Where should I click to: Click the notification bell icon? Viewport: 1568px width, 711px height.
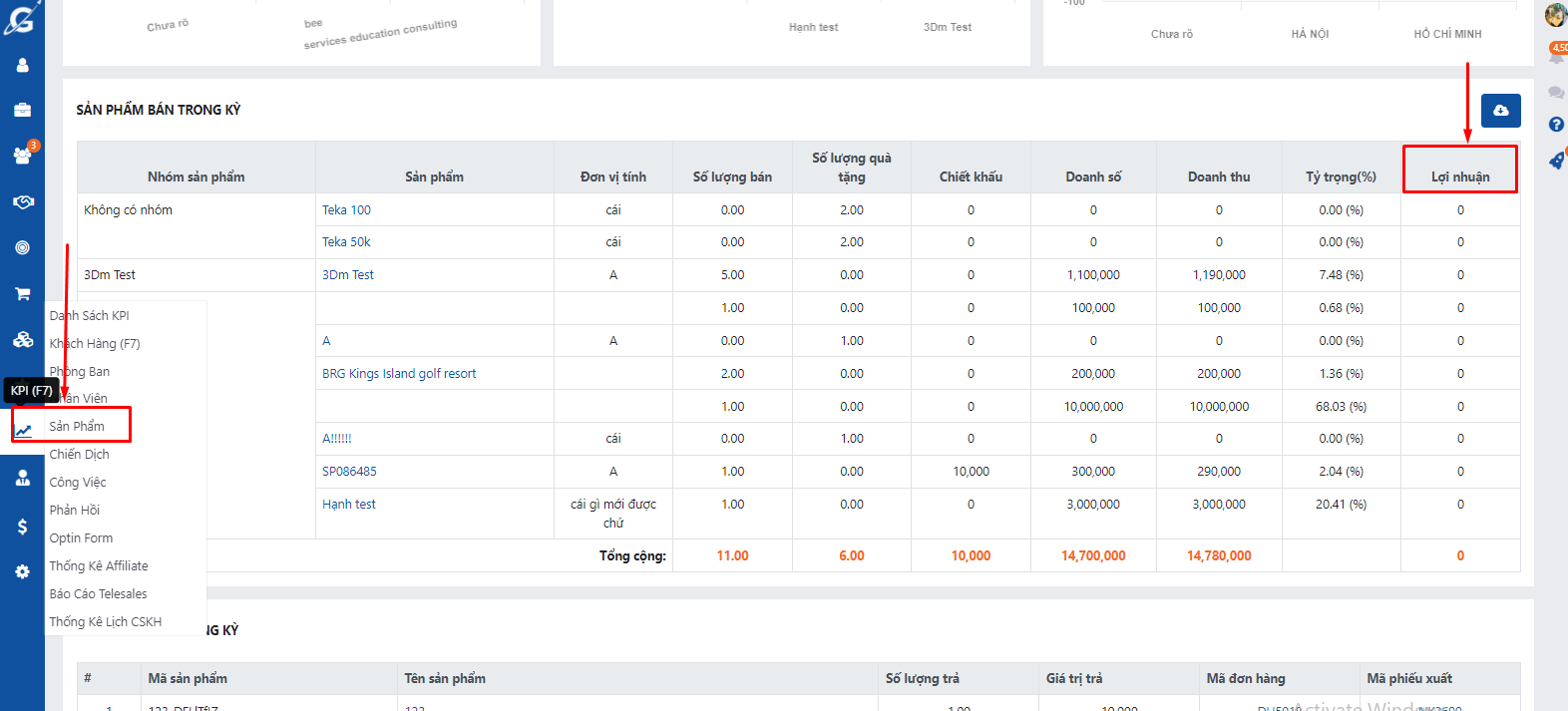pyautogui.click(x=1556, y=58)
